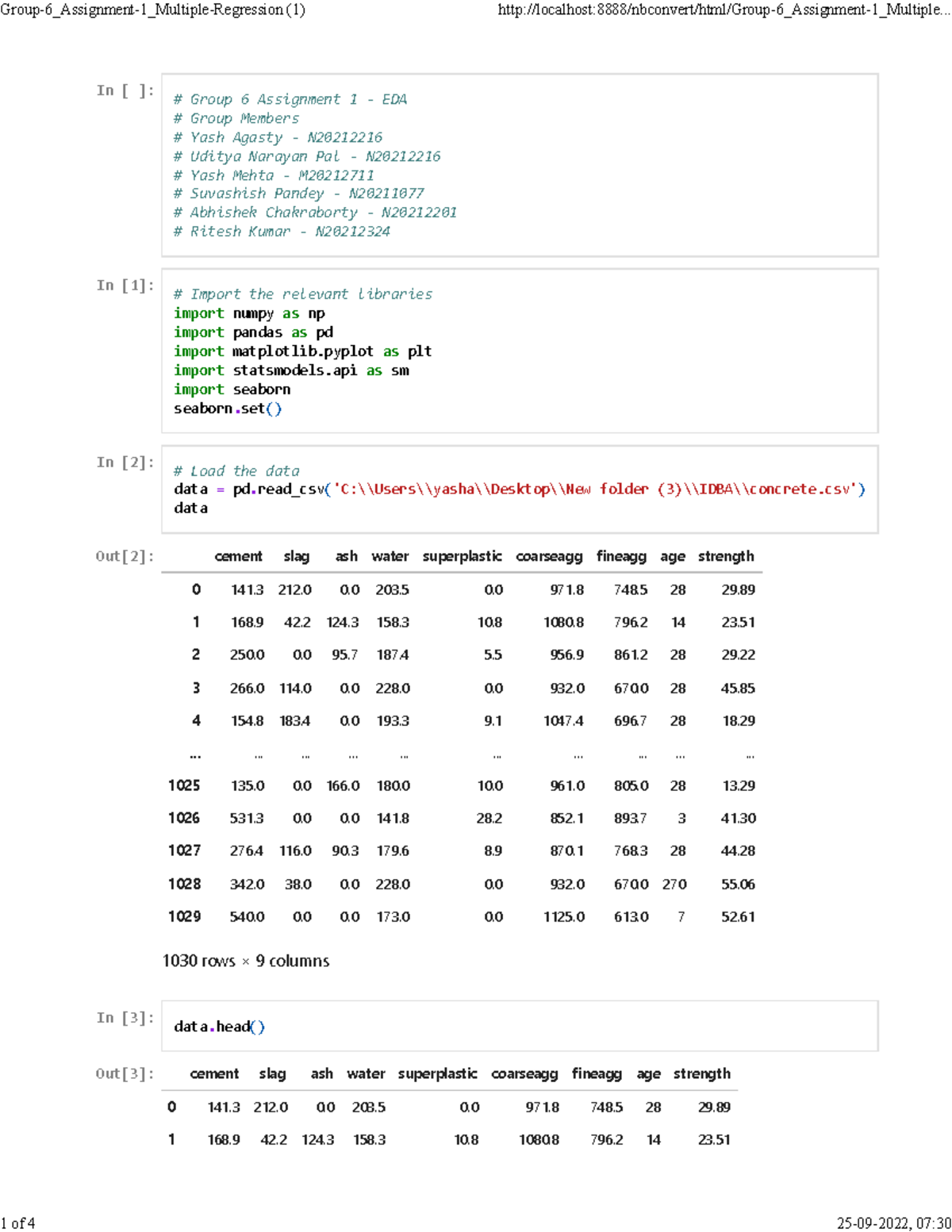The image size is (952, 1232).
Task: Select the superplastic column header
Action: pos(463,556)
